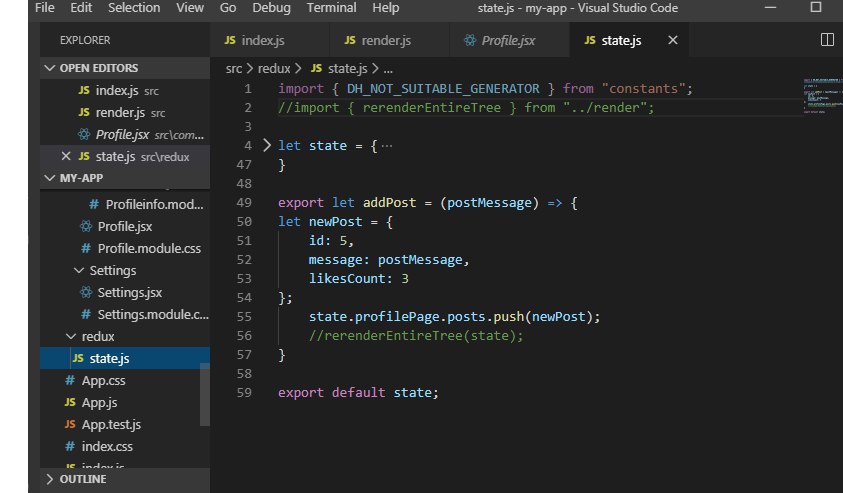This screenshot has width=843, height=493.
Task: Click JS icon in state.js breadcrumb
Action: (x=317, y=68)
